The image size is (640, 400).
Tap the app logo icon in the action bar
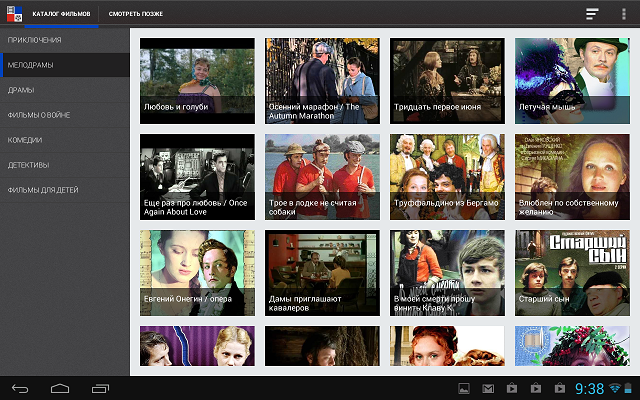pos(14,14)
